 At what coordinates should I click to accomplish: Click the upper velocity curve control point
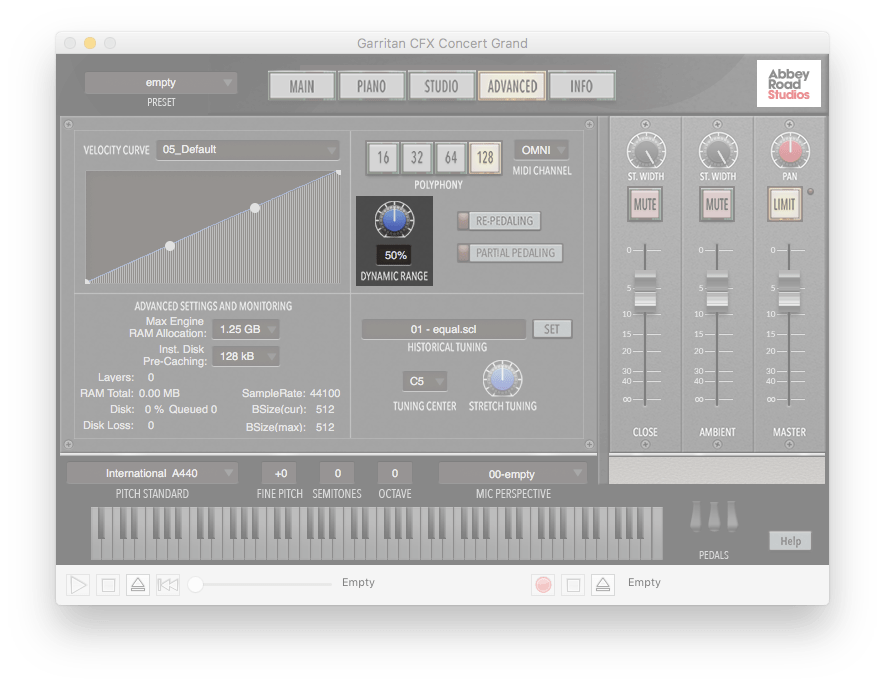255,208
